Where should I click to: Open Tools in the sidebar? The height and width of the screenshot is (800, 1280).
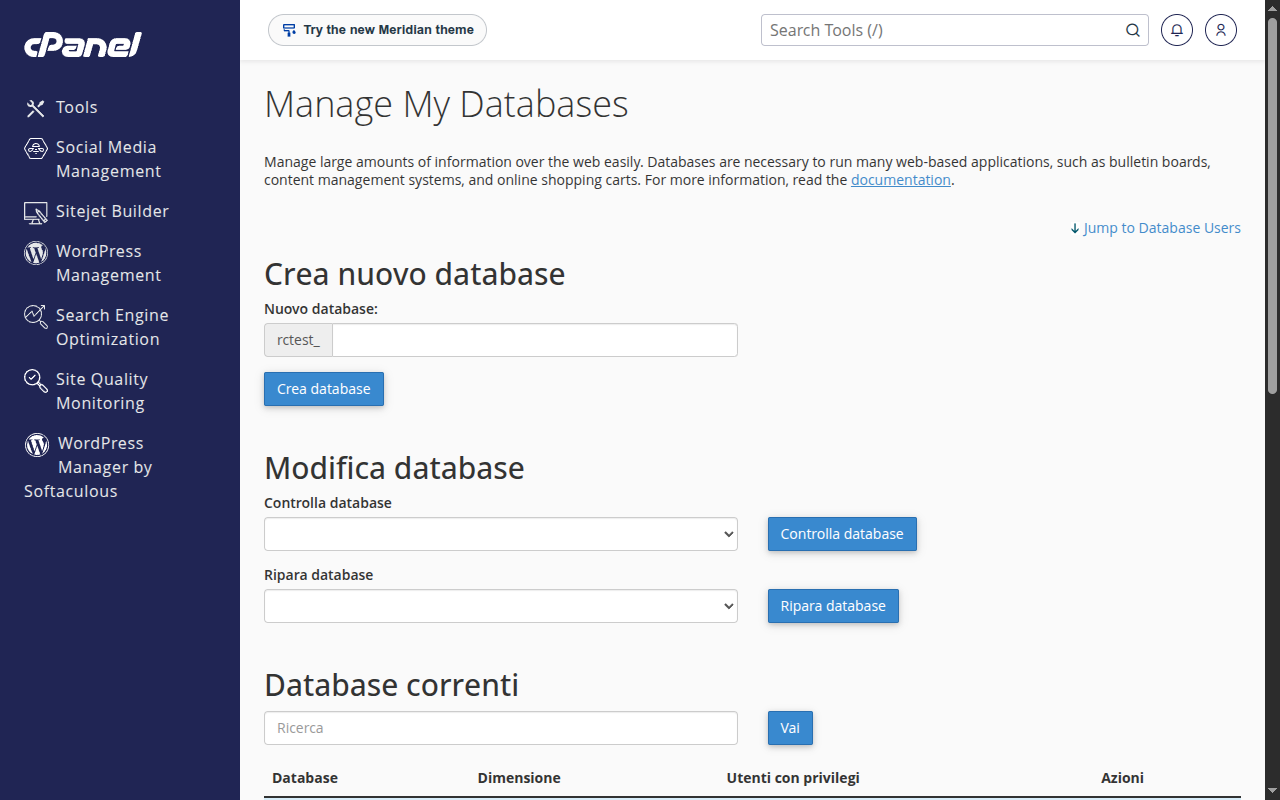tap(77, 107)
